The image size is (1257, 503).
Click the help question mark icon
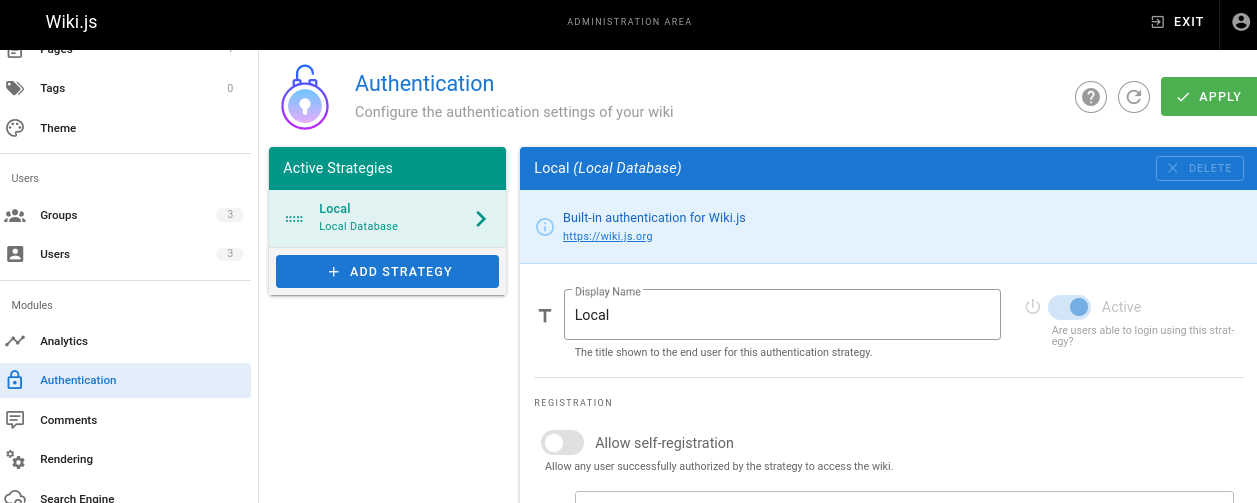pyautogui.click(x=1091, y=97)
